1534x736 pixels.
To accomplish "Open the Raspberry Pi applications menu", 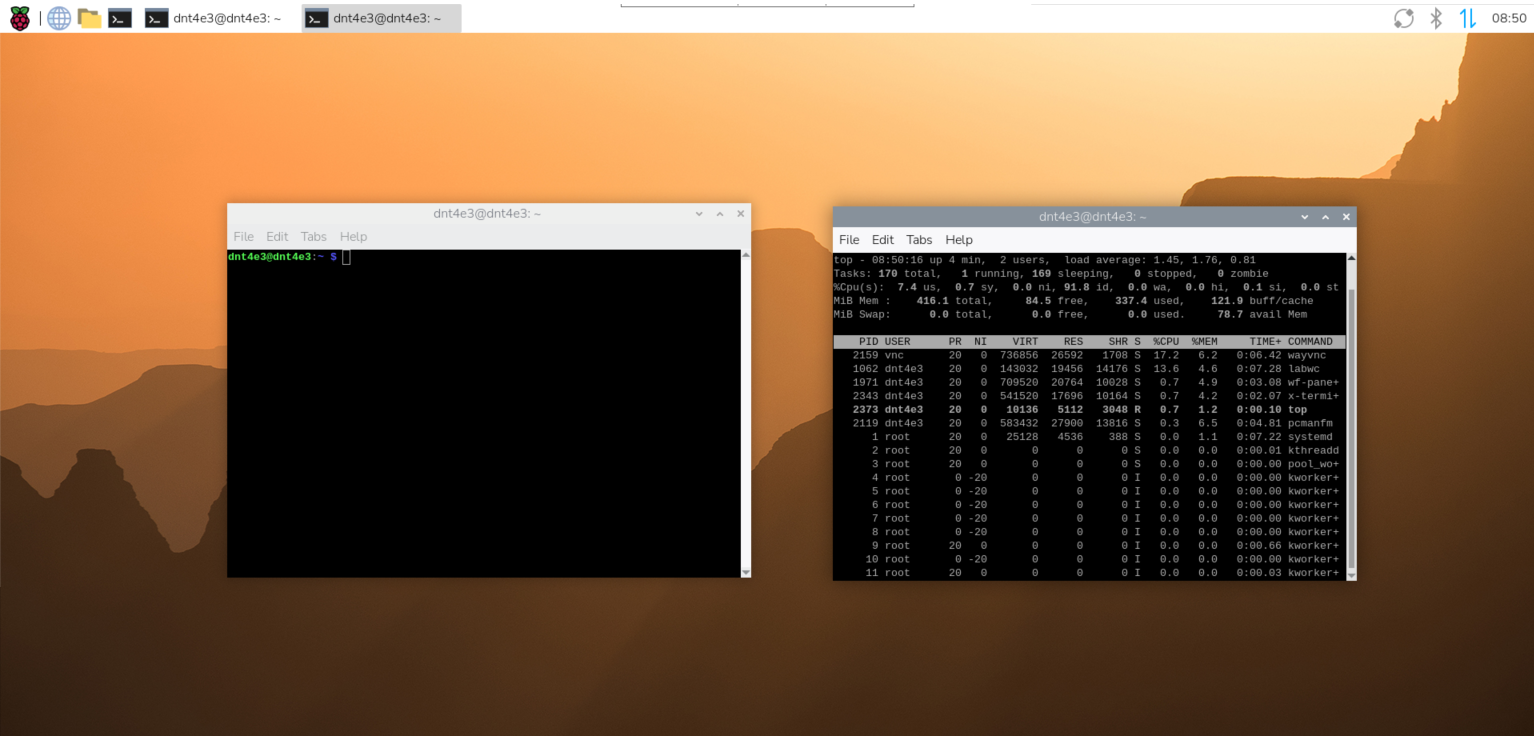I will coord(20,17).
